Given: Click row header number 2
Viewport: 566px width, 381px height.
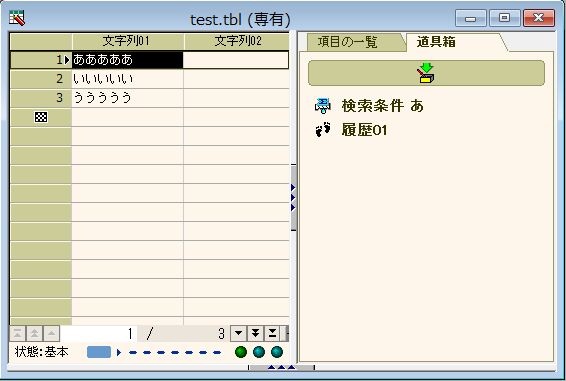Looking at the screenshot, I should tap(41, 79).
